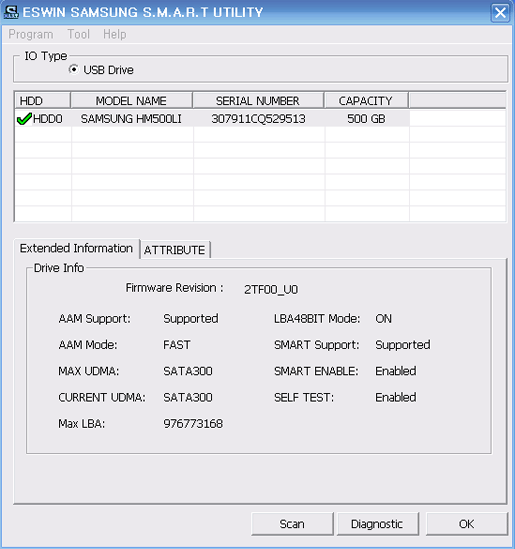Click the CAPACITY column header

(366, 101)
